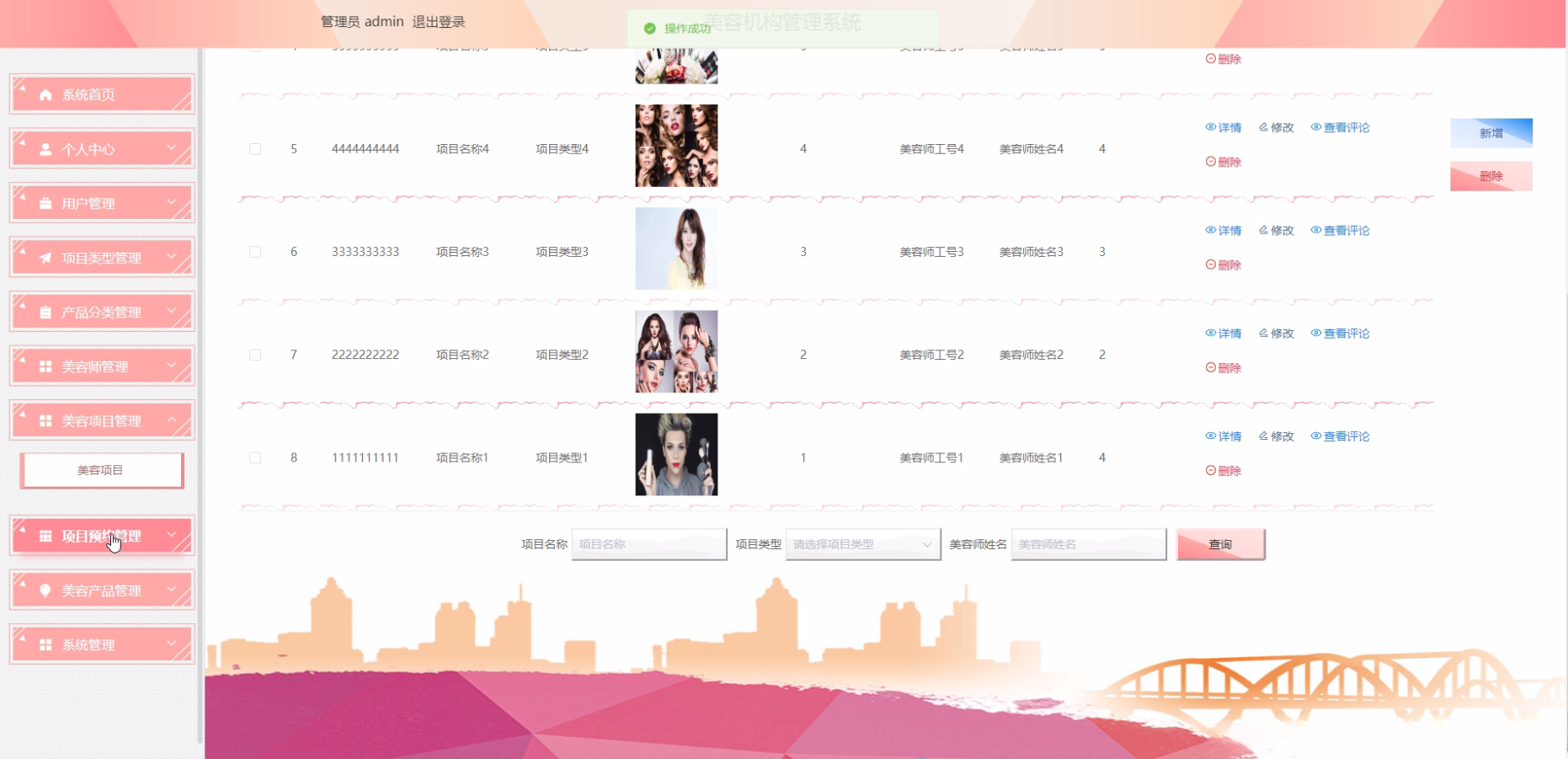Click 修改 for the 项目名称4 row
The width and height of the screenshot is (1568, 759).
click(1277, 127)
